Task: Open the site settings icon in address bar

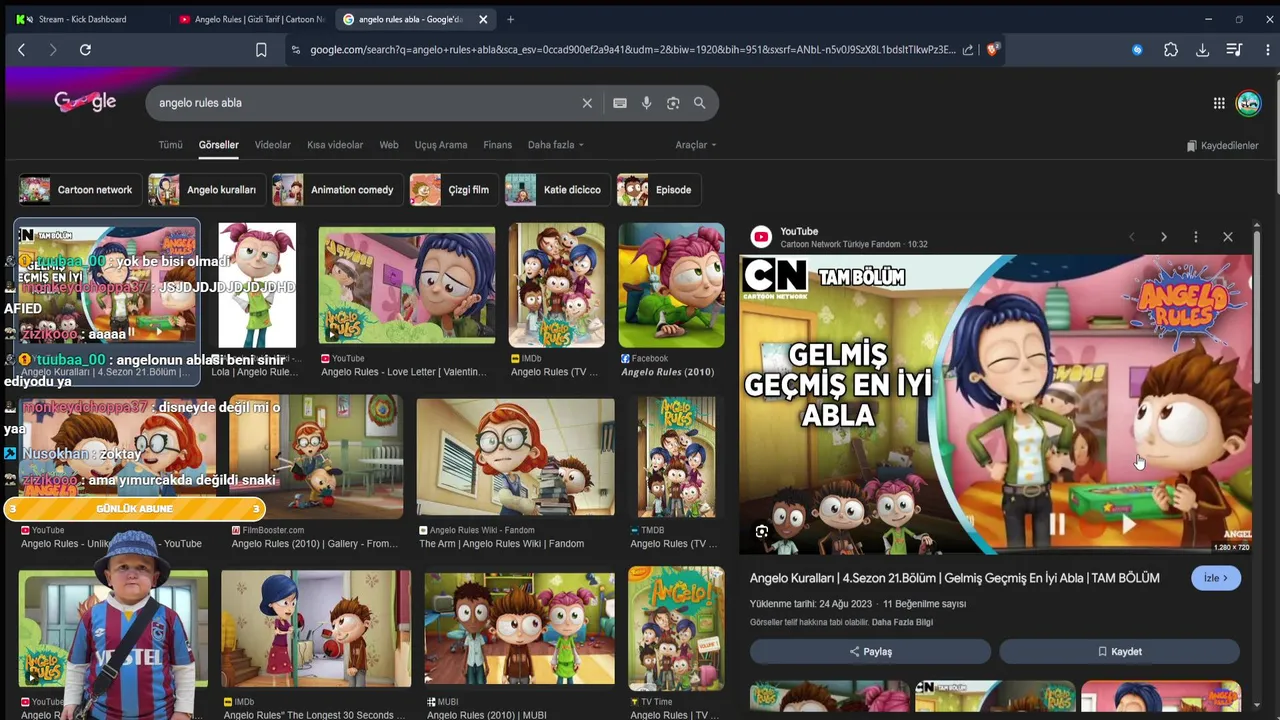Action: (295, 49)
